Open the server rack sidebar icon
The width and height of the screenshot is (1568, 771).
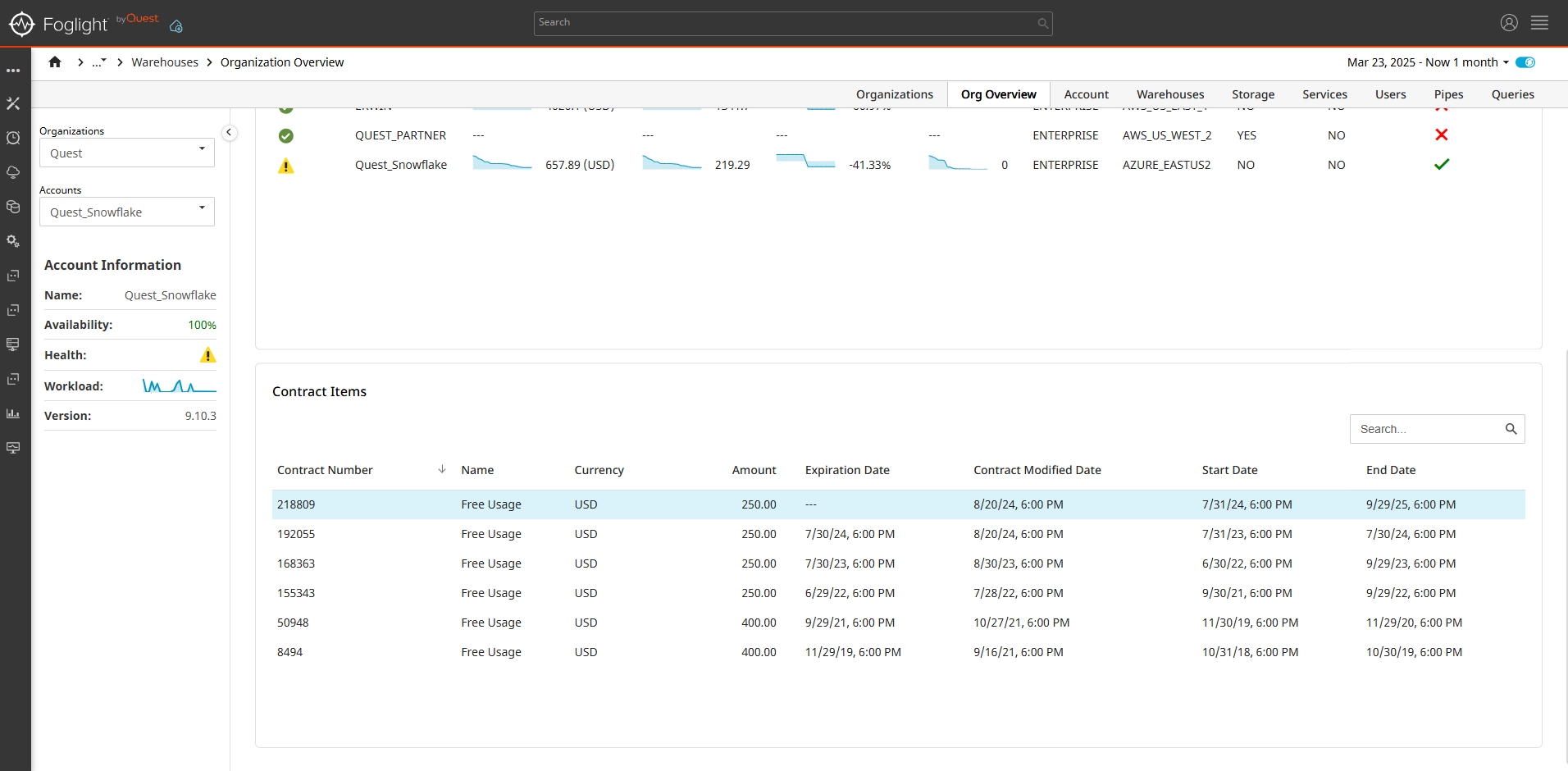tap(13, 344)
